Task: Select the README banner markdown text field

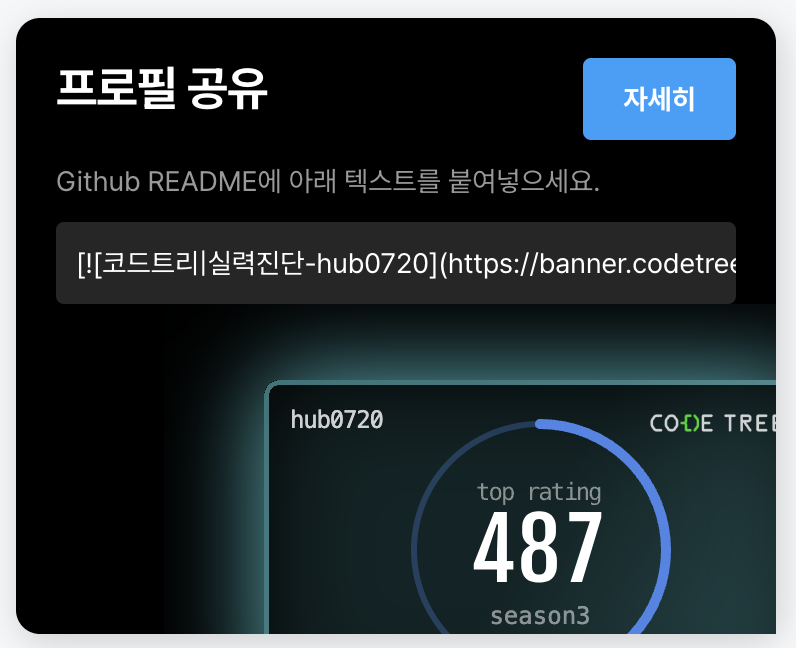Action: click(395, 263)
